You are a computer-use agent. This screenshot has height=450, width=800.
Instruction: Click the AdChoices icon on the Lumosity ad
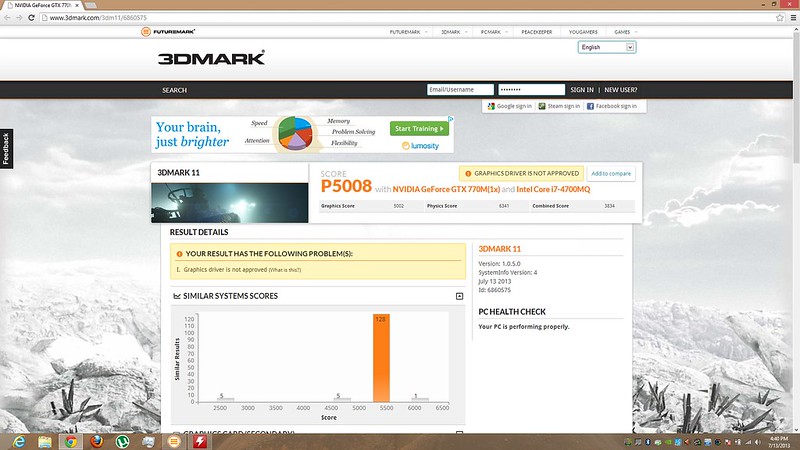pyautogui.click(x=451, y=118)
